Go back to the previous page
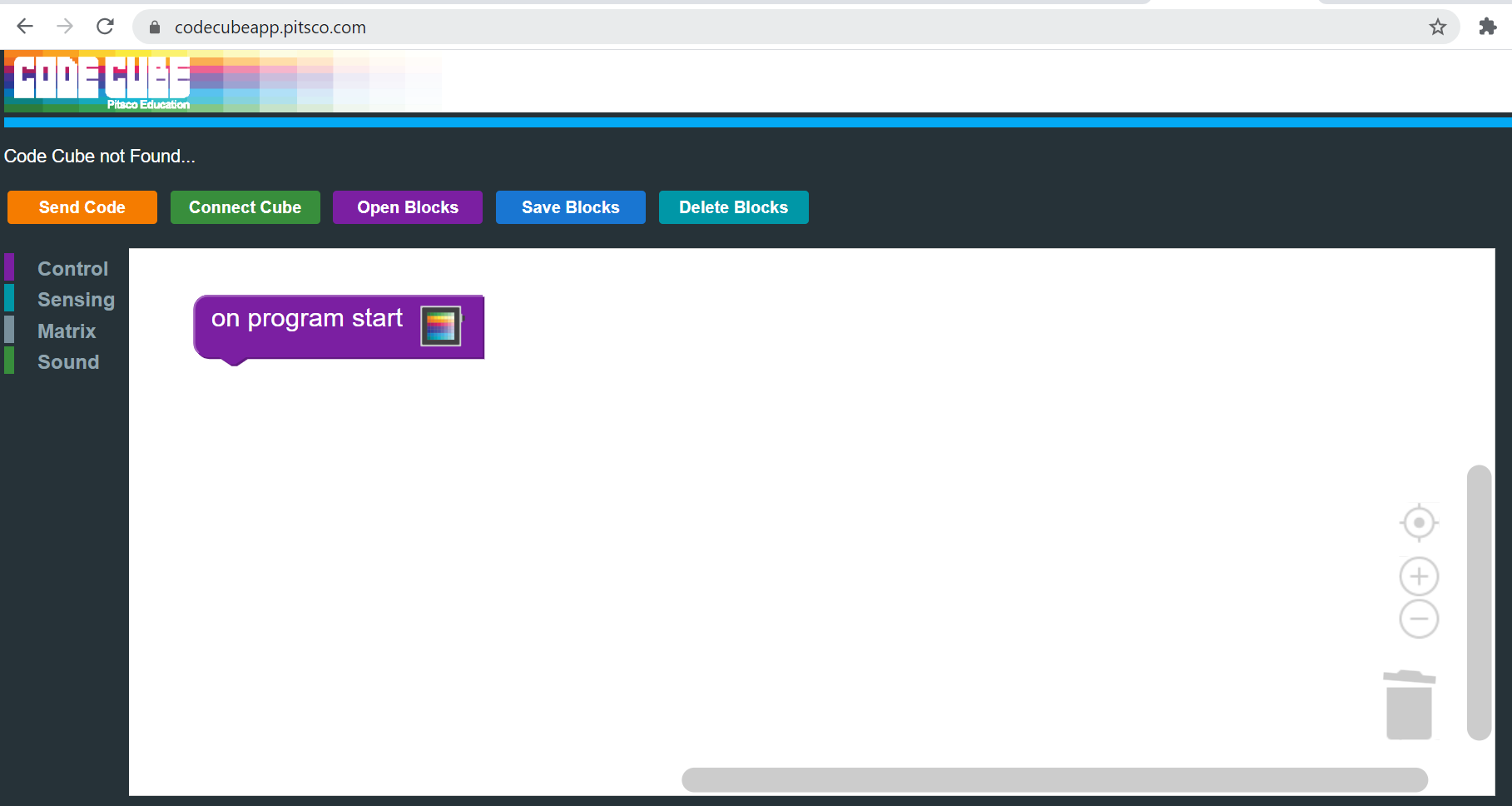Viewport: 1512px width, 806px height. (x=25, y=27)
